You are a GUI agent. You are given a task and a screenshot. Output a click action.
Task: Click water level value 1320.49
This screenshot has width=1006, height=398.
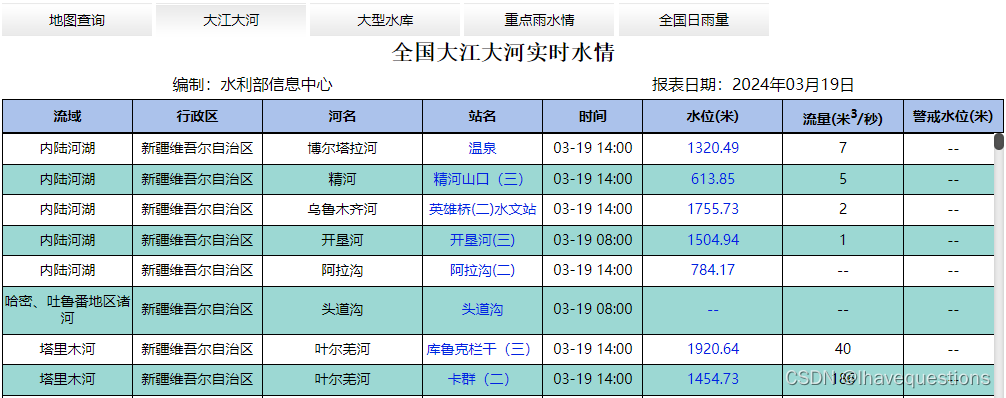[713, 148]
